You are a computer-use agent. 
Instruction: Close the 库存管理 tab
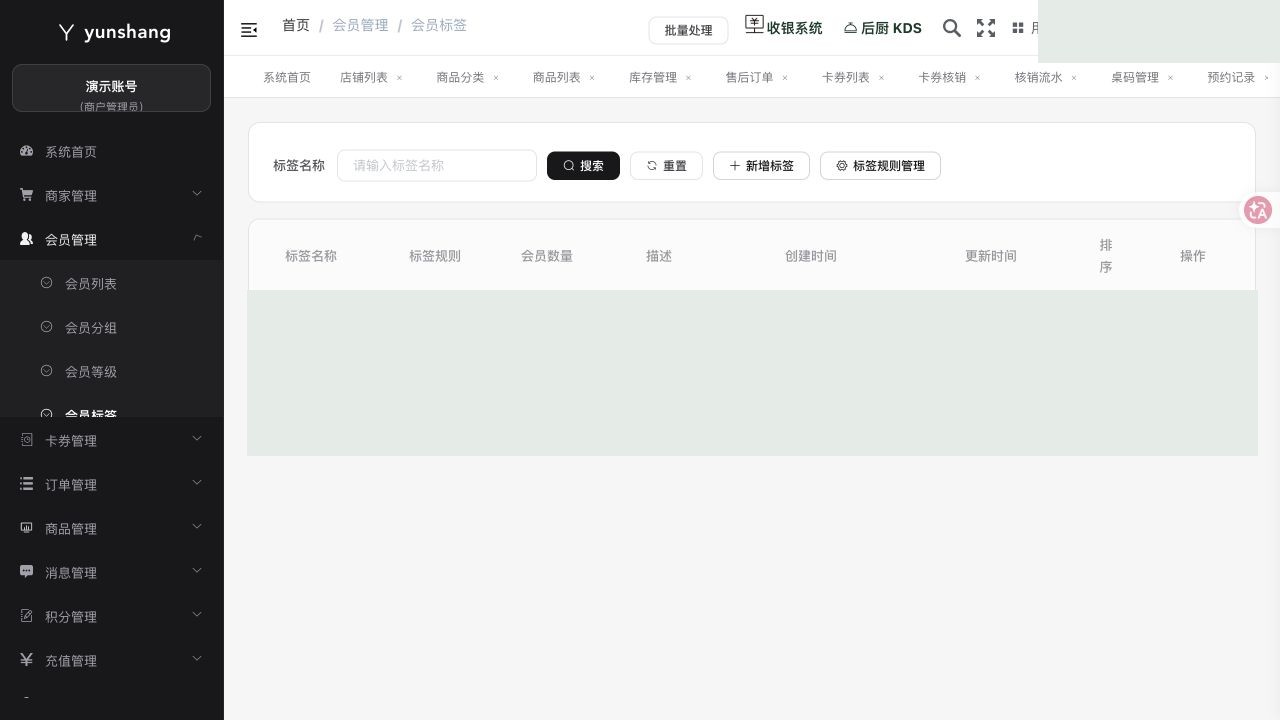(x=688, y=78)
